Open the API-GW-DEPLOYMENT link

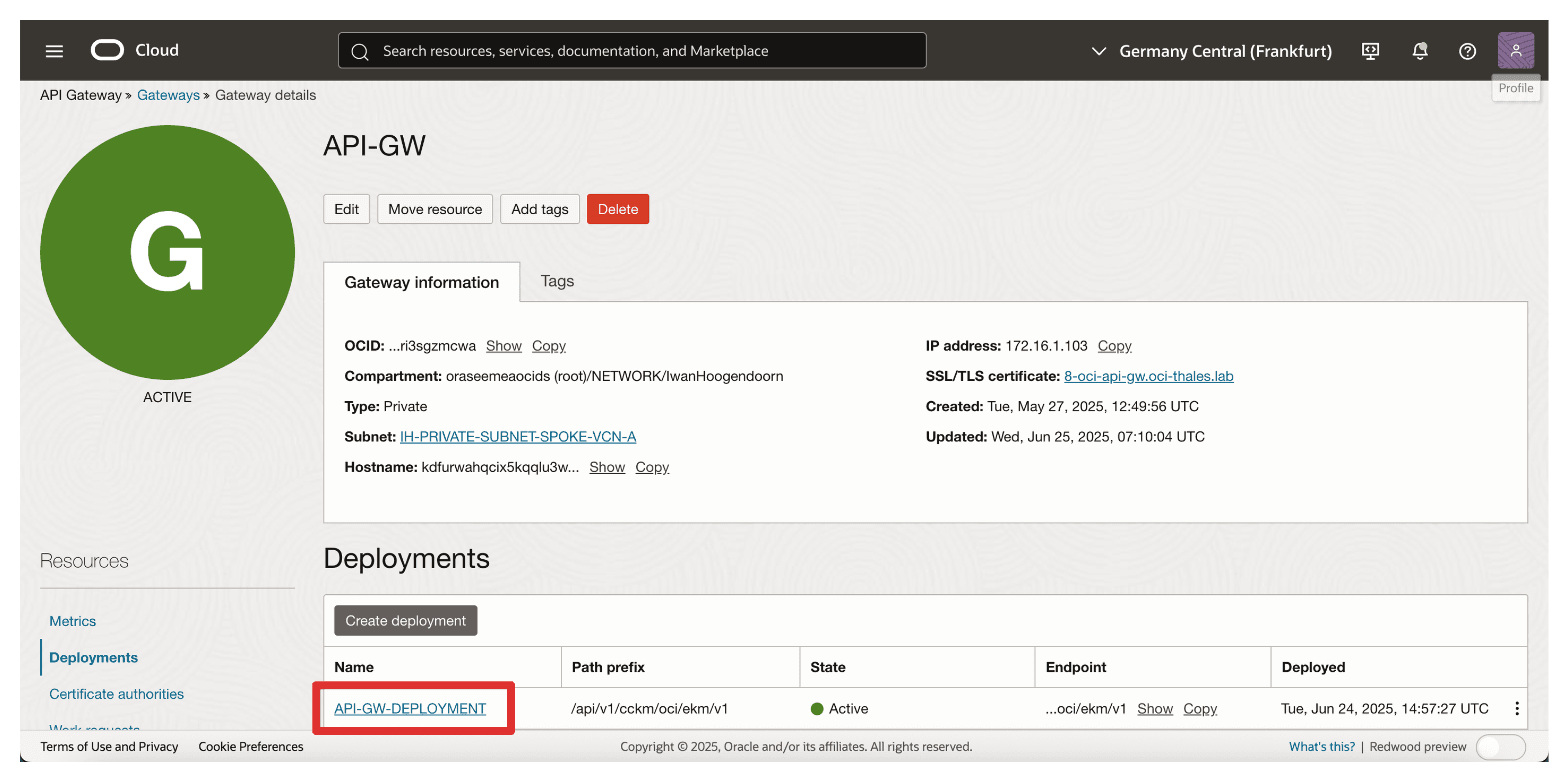(x=410, y=708)
